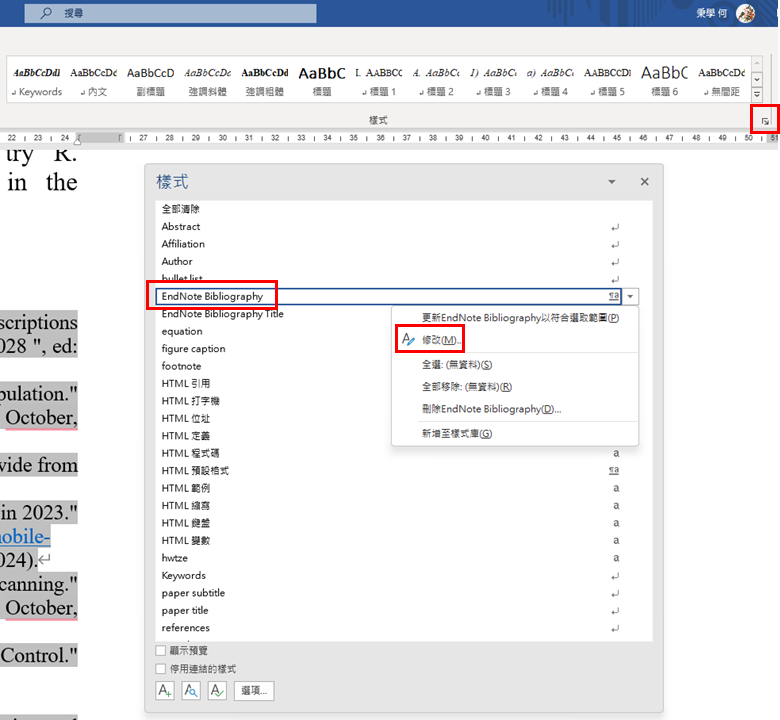Click the 修改 pen icon
This screenshot has width=780, height=720.
(x=408, y=339)
